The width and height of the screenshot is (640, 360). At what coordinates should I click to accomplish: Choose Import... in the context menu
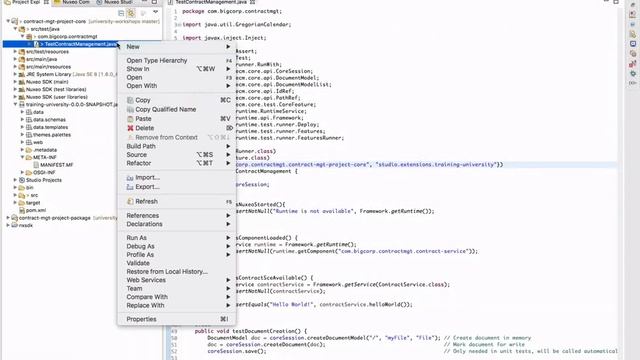[x=177, y=178]
